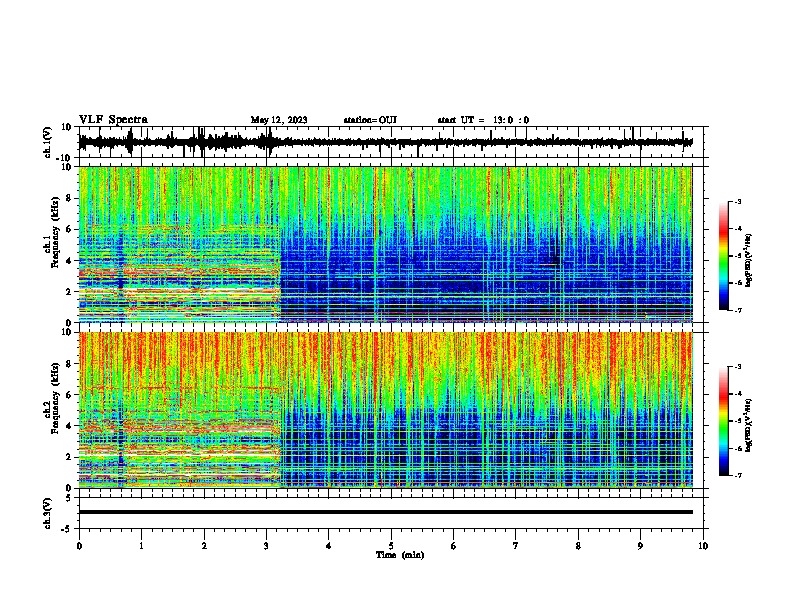Click the time axis tick label "3"
792x612 pixels.
(x=266, y=546)
